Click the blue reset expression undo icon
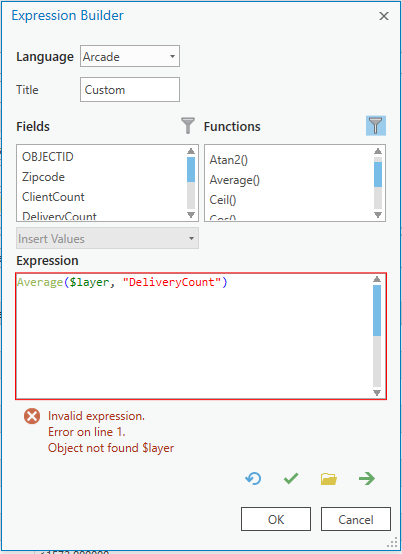 click(x=253, y=478)
